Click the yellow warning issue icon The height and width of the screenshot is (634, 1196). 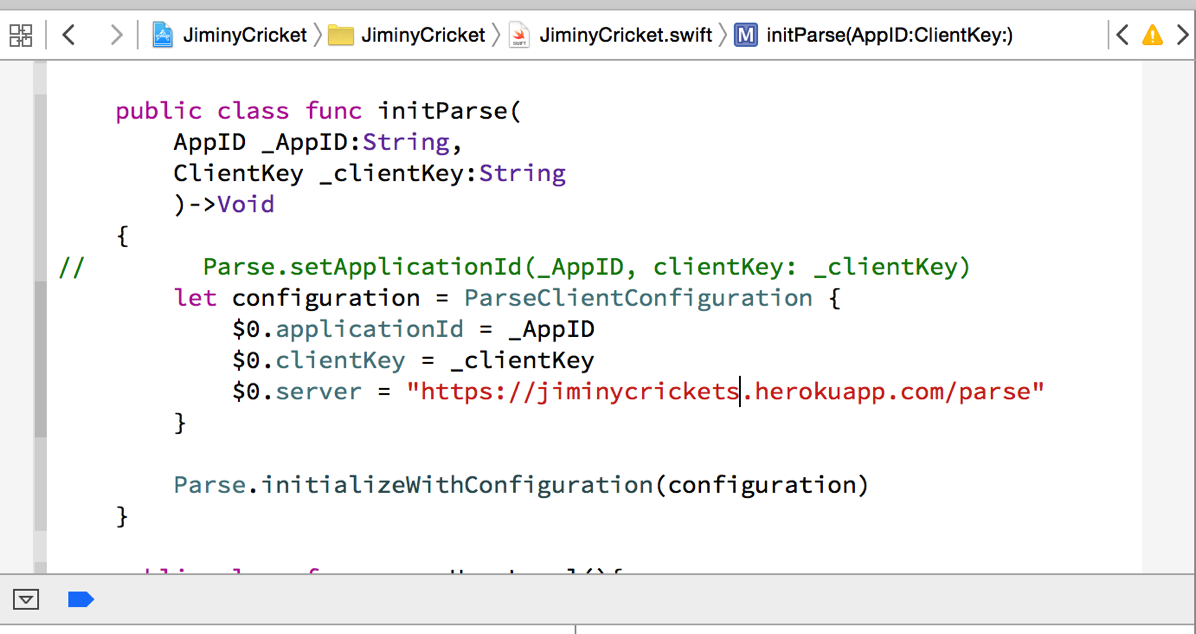coord(1152,35)
